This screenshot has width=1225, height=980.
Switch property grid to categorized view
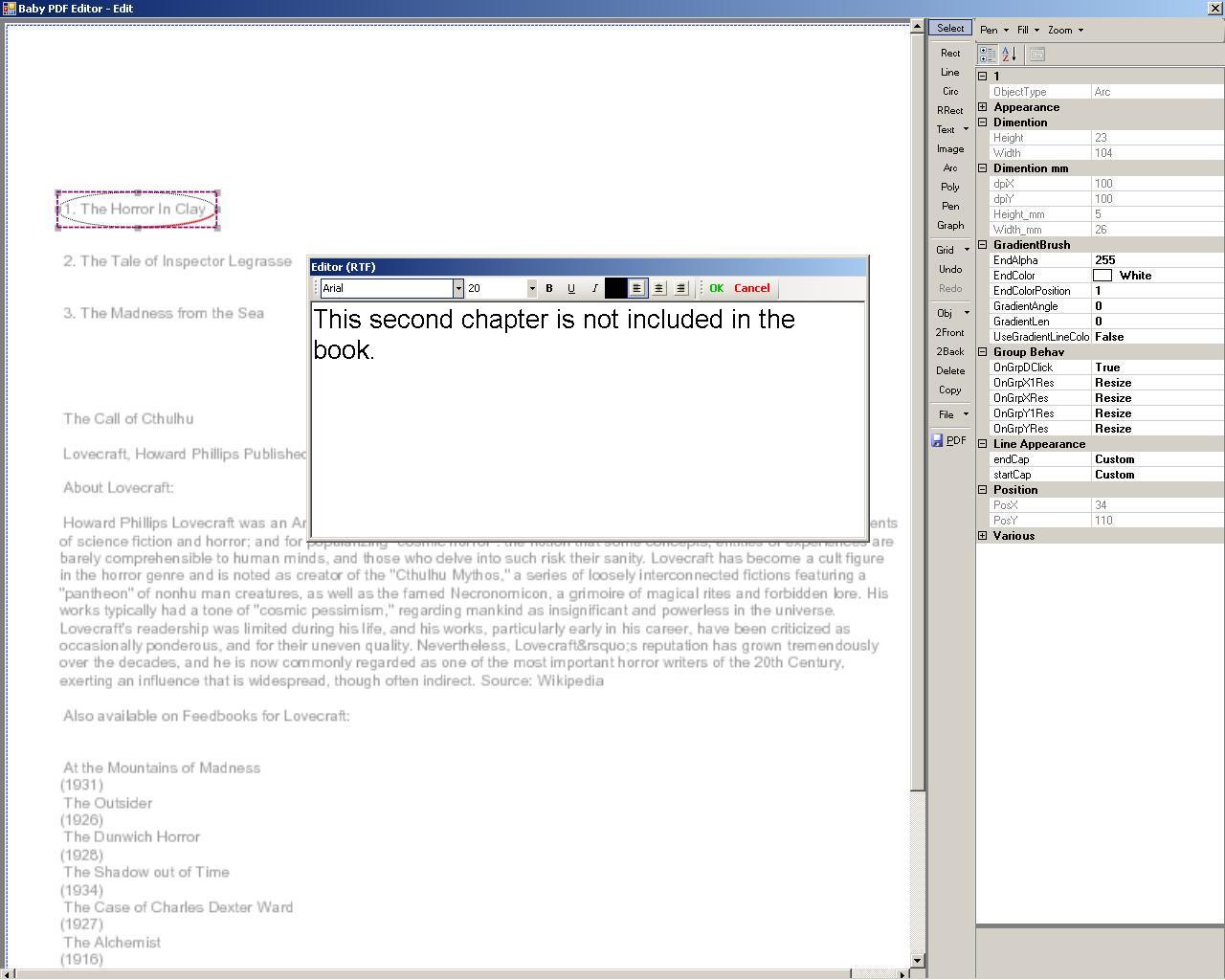[988, 55]
